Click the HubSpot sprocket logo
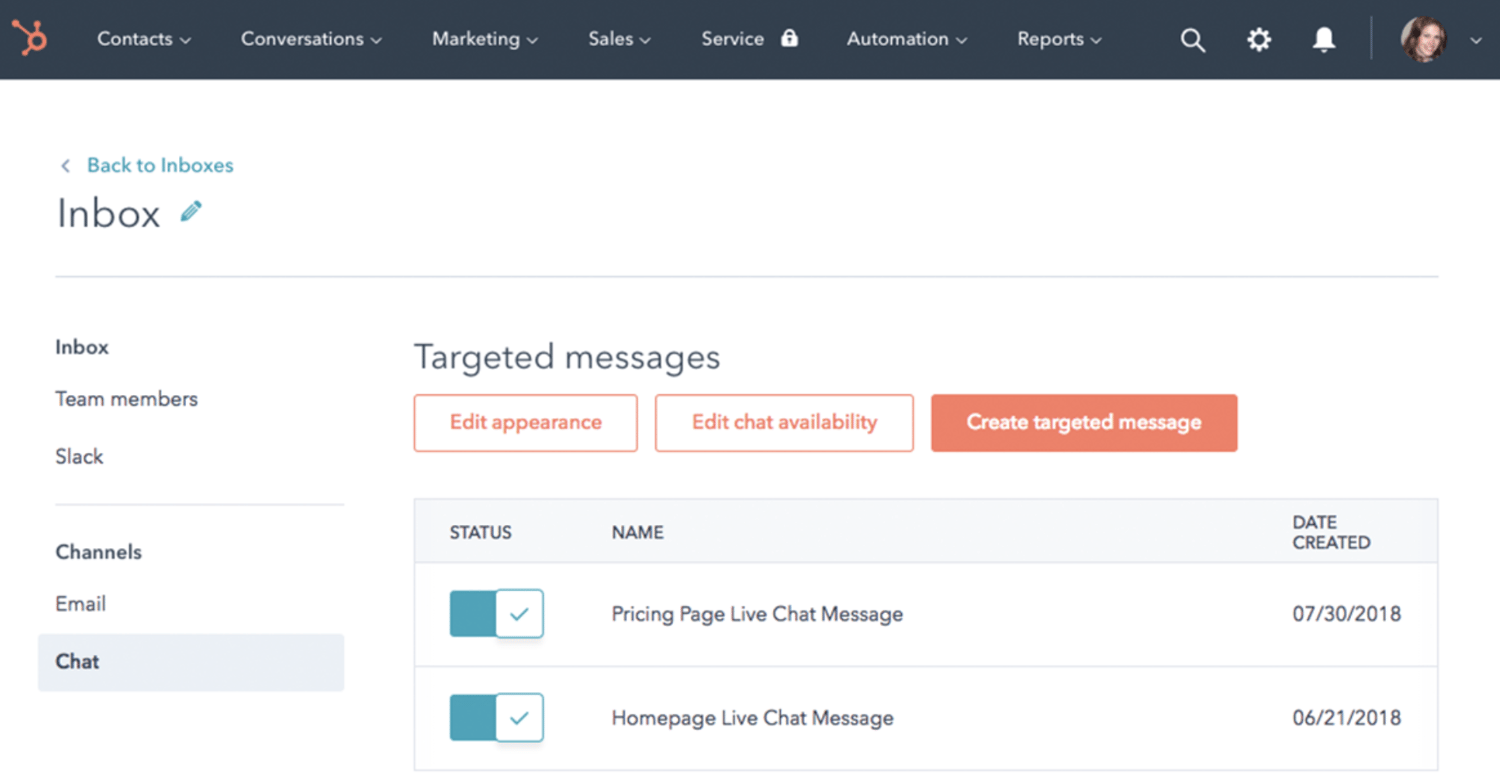Viewport: 1500px width, 784px height. [x=30, y=39]
